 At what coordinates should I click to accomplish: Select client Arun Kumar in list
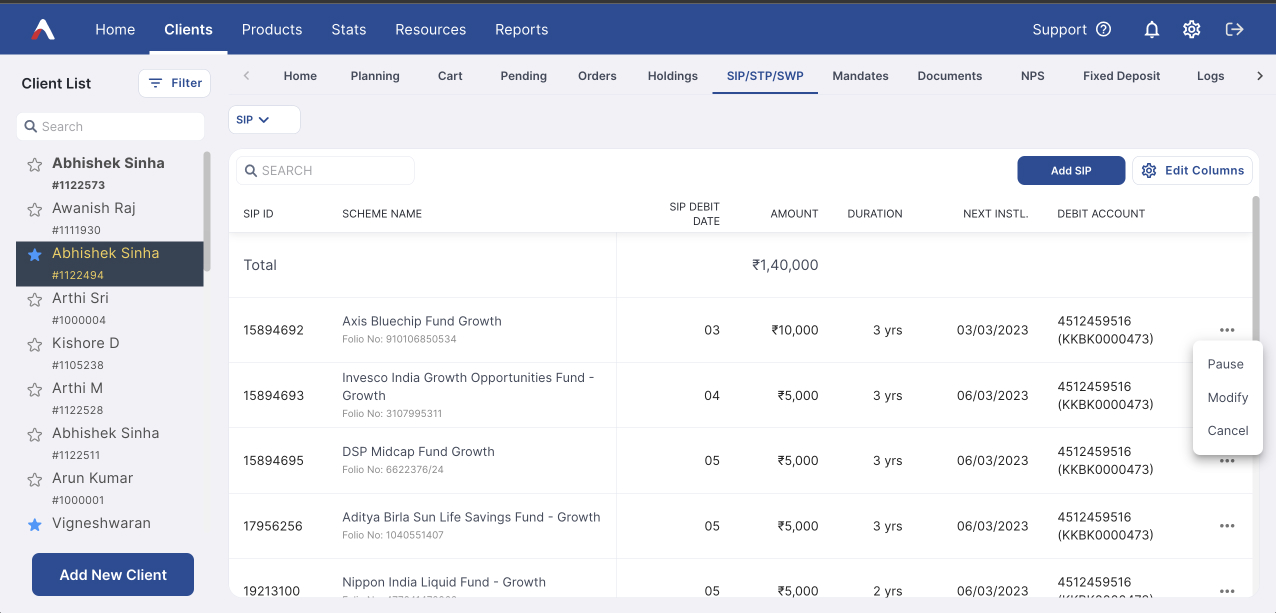[x=110, y=489]
